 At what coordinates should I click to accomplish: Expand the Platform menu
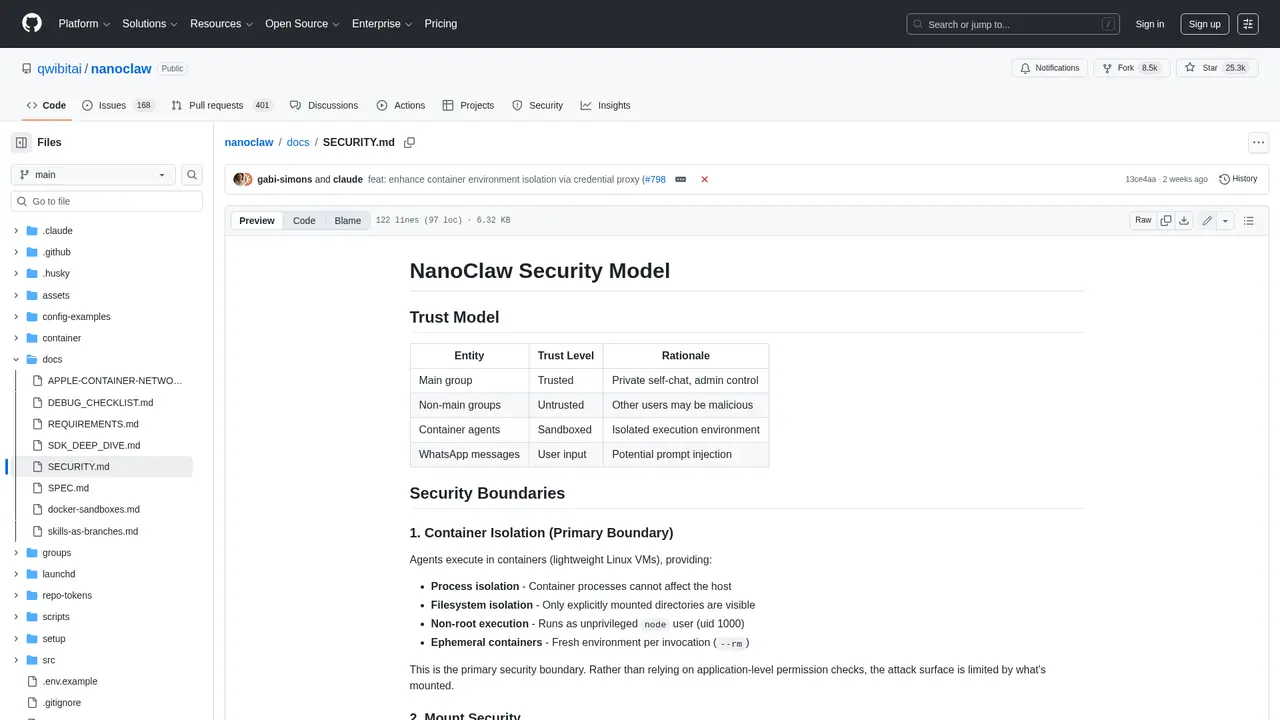pyautogui.click(x=84, y=24)
